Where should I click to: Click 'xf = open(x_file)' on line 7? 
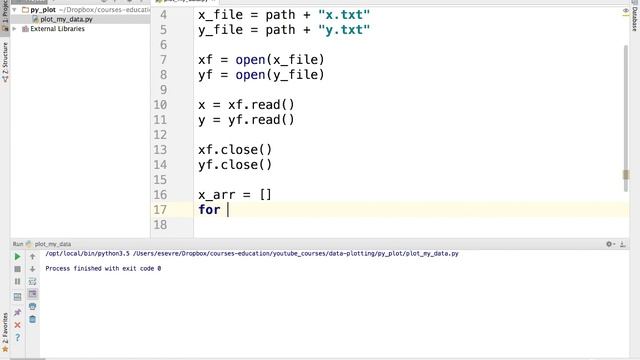click(x=261, y=60)
